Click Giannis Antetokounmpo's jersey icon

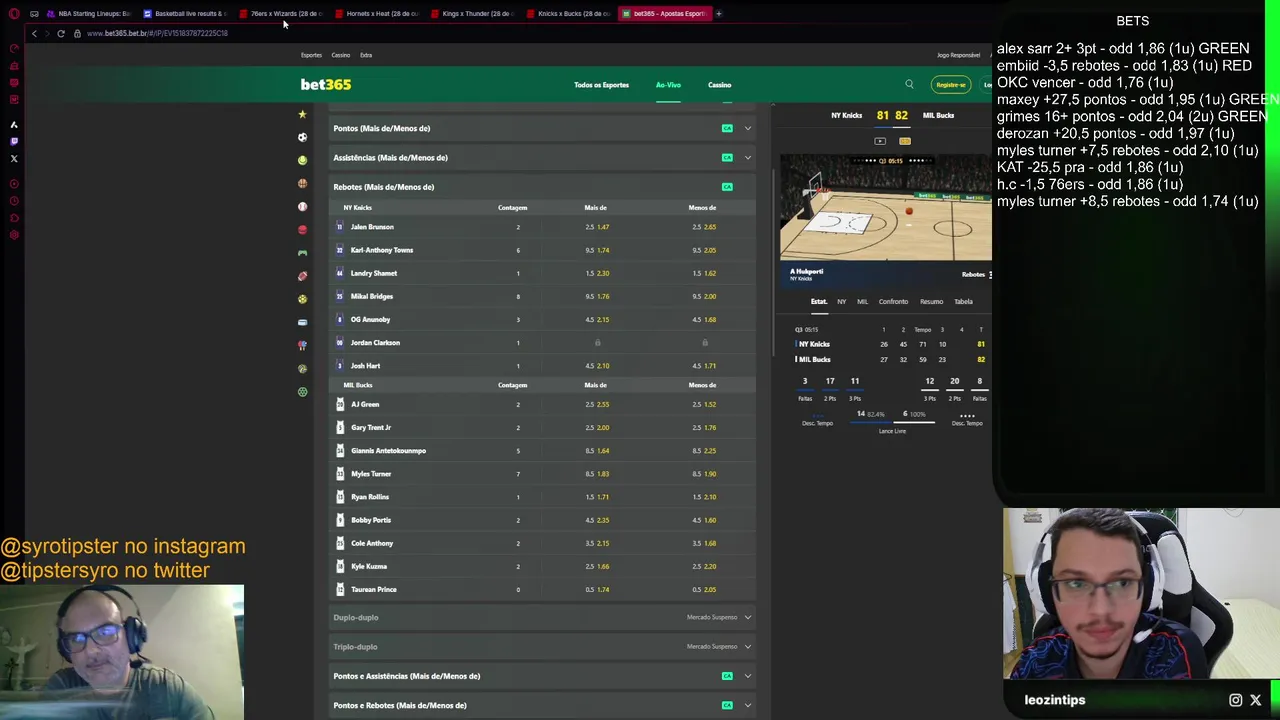tap(340, 451)
